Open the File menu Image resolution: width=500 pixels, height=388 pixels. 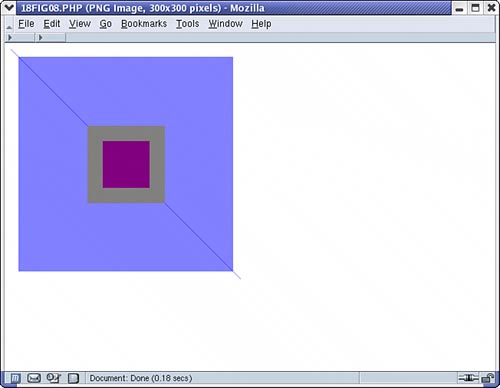pos(26,24)
